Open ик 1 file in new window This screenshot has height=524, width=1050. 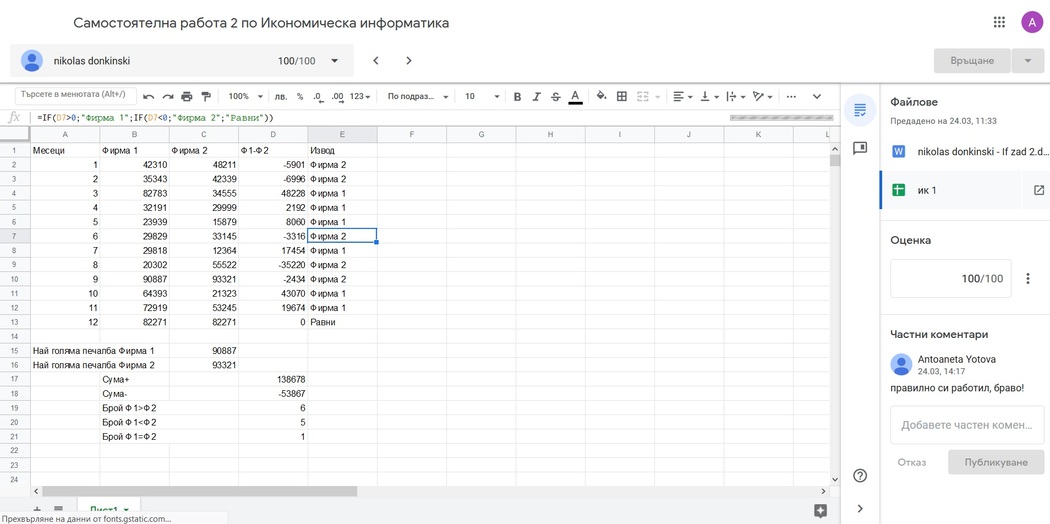tap(1038, 190)
